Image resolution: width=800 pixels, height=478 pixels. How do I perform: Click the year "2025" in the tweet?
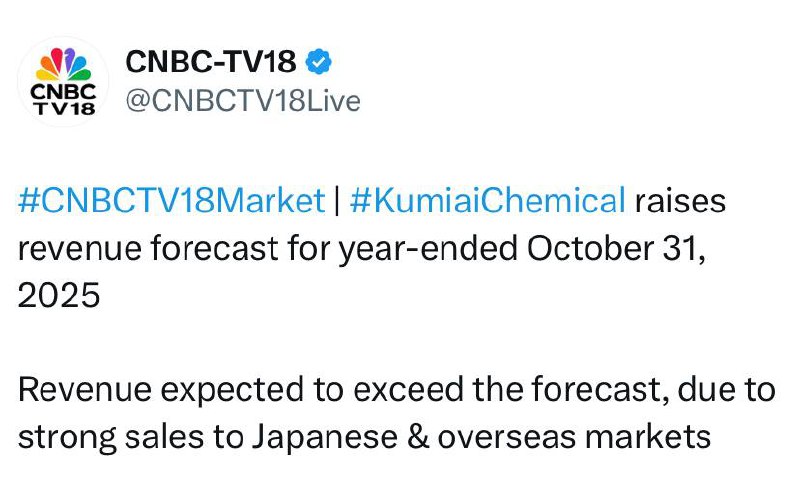(59, 296)
